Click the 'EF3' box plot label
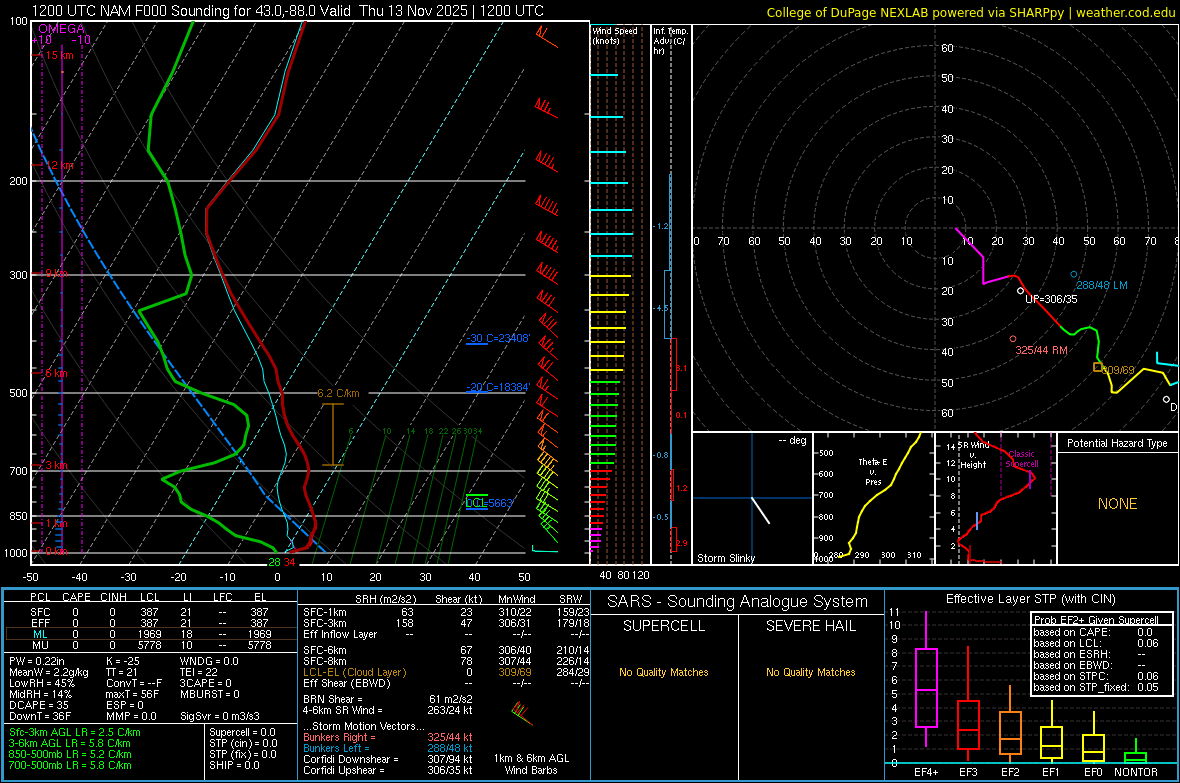The height and width of the screenshot is (783, 1180). (x=968, y=772)
